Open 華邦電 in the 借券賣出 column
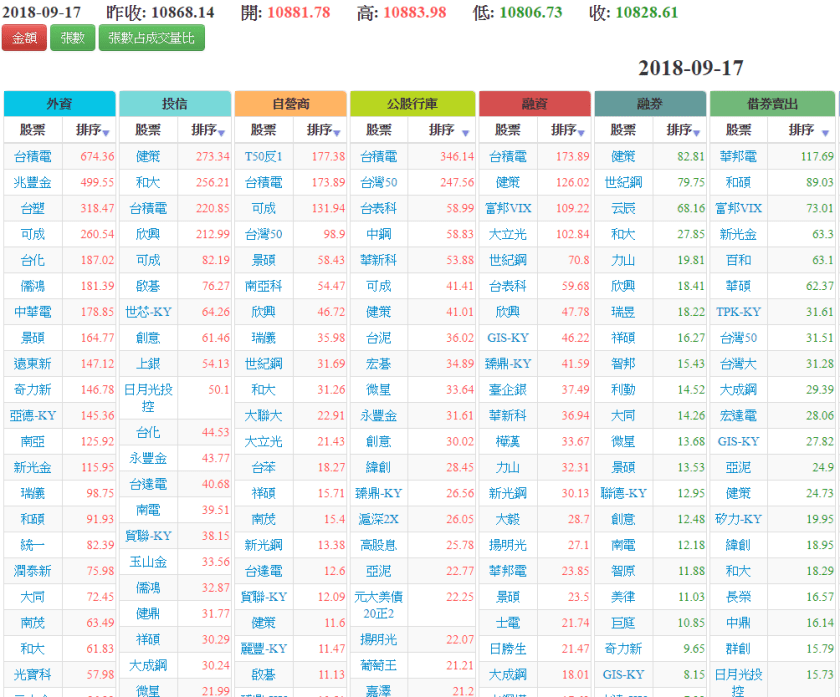The image size is (840, 697). [739, 156]
